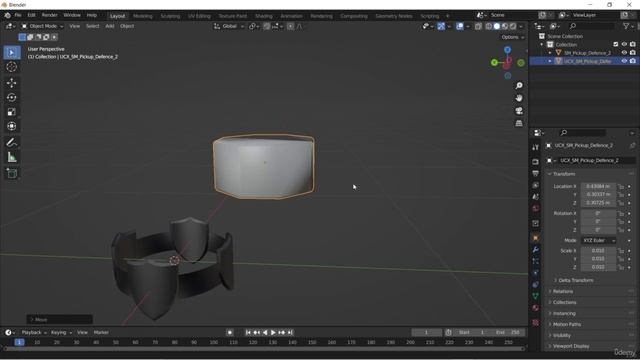
Task: Click the Blender logo menu icon
Action: pyautogui.click(x=7, y=15)
